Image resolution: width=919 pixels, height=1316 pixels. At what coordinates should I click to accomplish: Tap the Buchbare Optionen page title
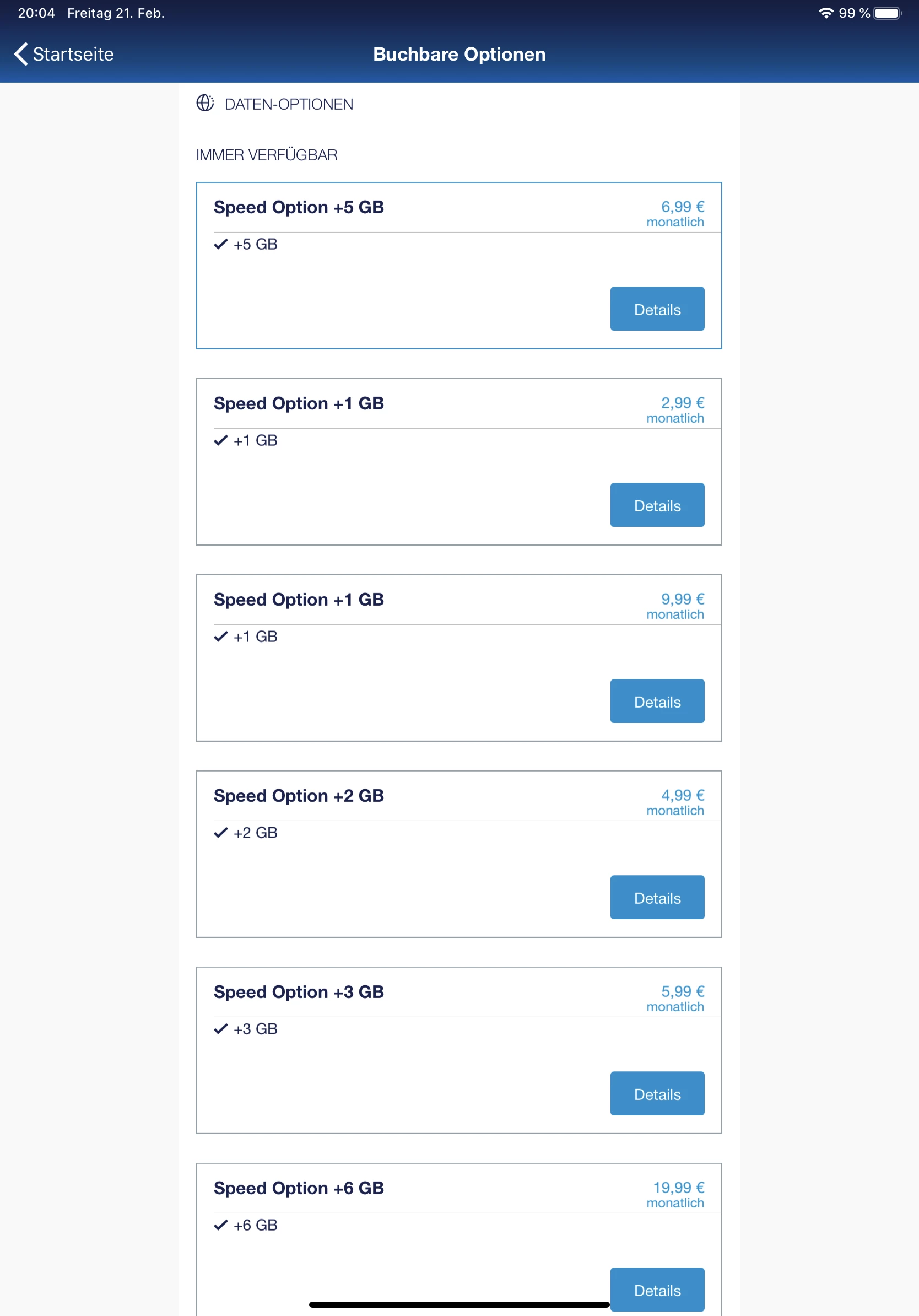pyautogui.click(x=459, y=54)
